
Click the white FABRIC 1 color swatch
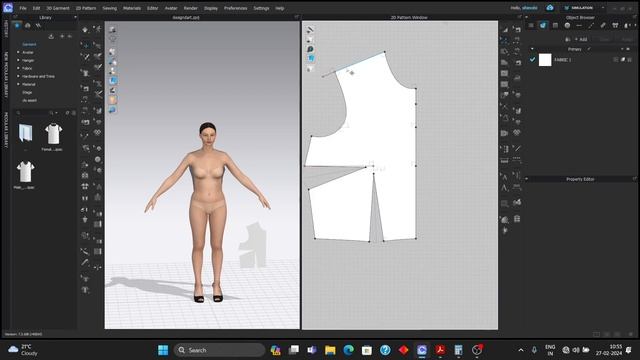pos(545,60)
